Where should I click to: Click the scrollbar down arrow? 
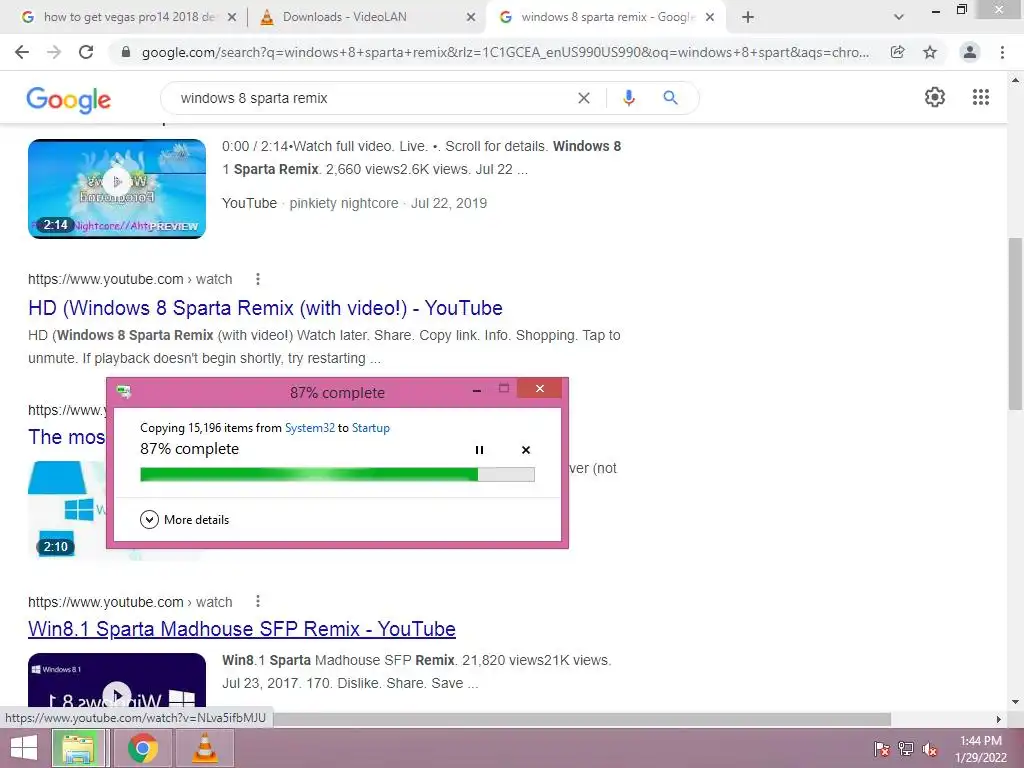click(x=1015, y=702)
